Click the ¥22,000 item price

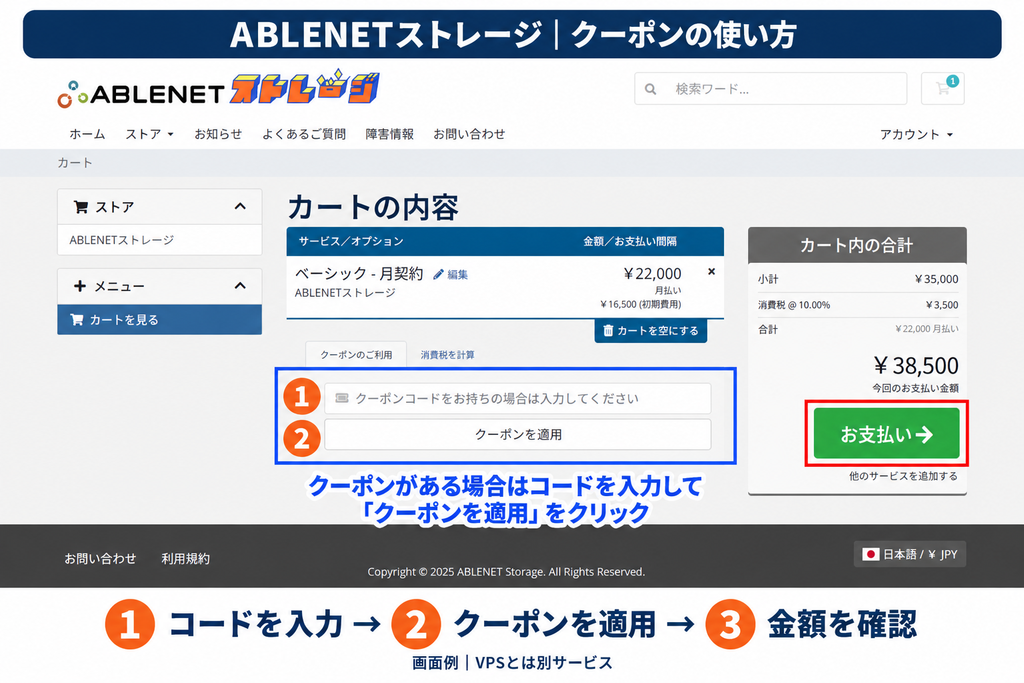point(652,274)
